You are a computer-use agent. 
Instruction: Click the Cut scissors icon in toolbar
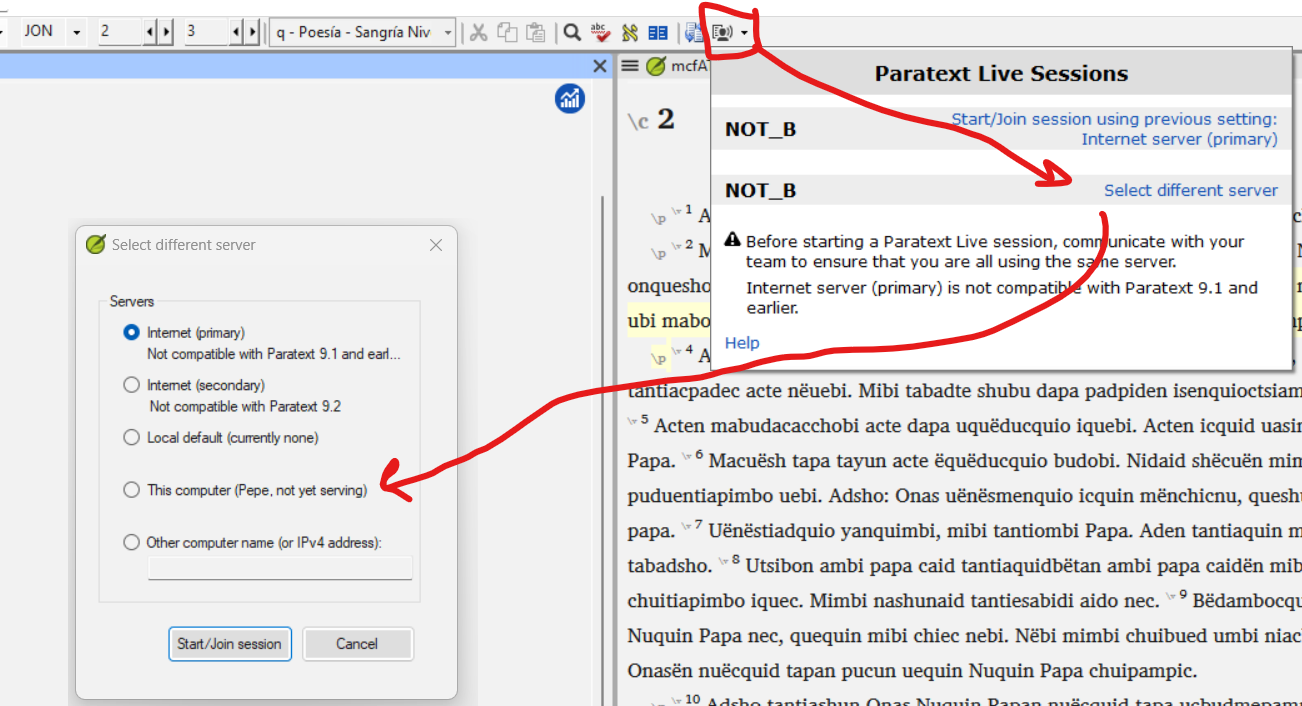click(x=479, y=32)
